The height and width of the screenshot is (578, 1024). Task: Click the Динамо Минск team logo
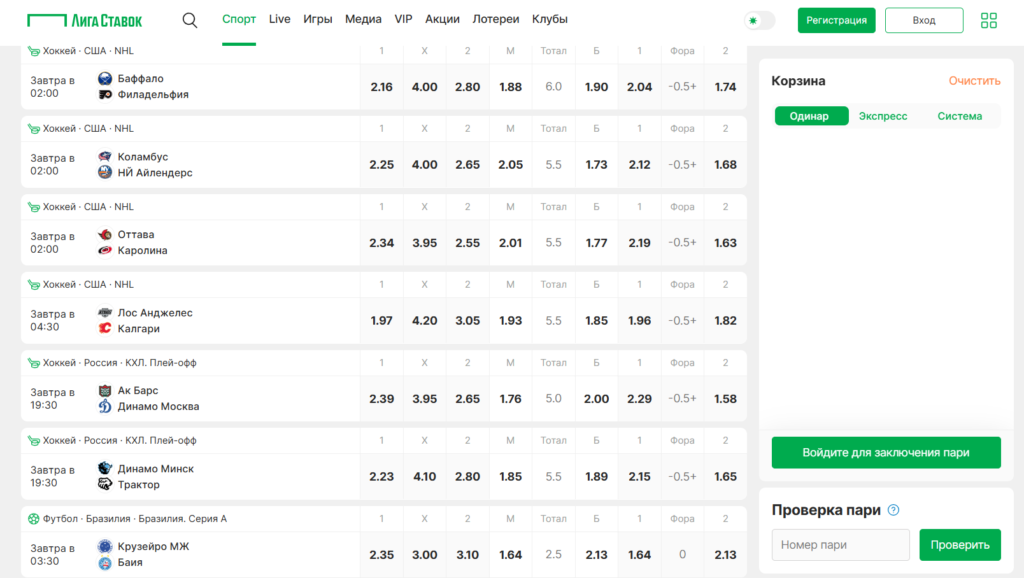(x=104, y=468)
